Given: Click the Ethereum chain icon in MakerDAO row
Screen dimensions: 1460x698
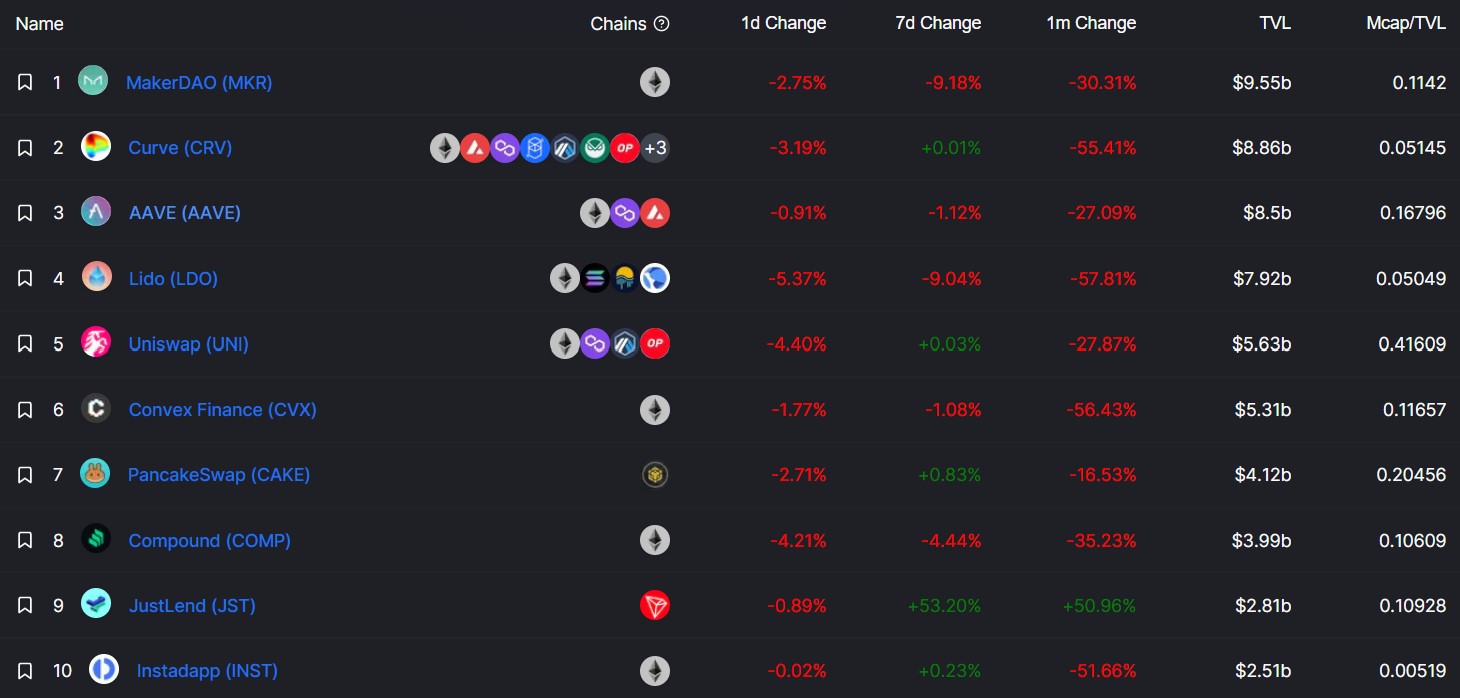Looking at the screenshot, I should [655, 82].
